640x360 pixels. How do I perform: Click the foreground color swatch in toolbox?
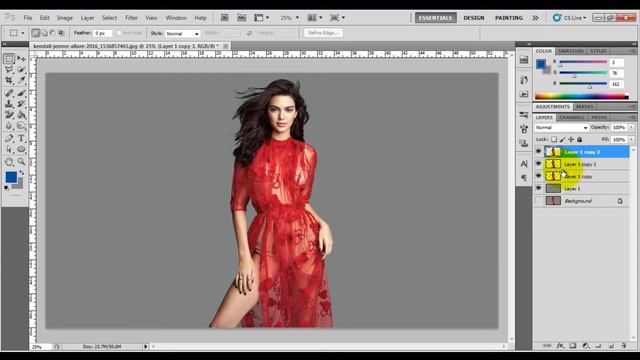11,177
